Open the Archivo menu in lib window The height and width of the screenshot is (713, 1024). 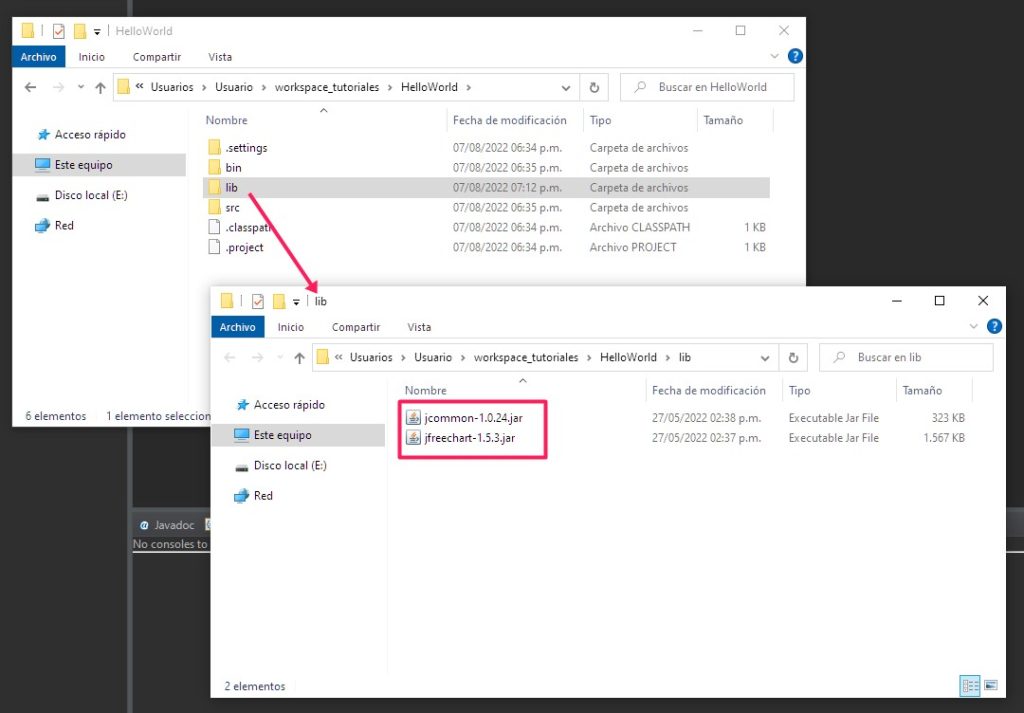(237, 327)
